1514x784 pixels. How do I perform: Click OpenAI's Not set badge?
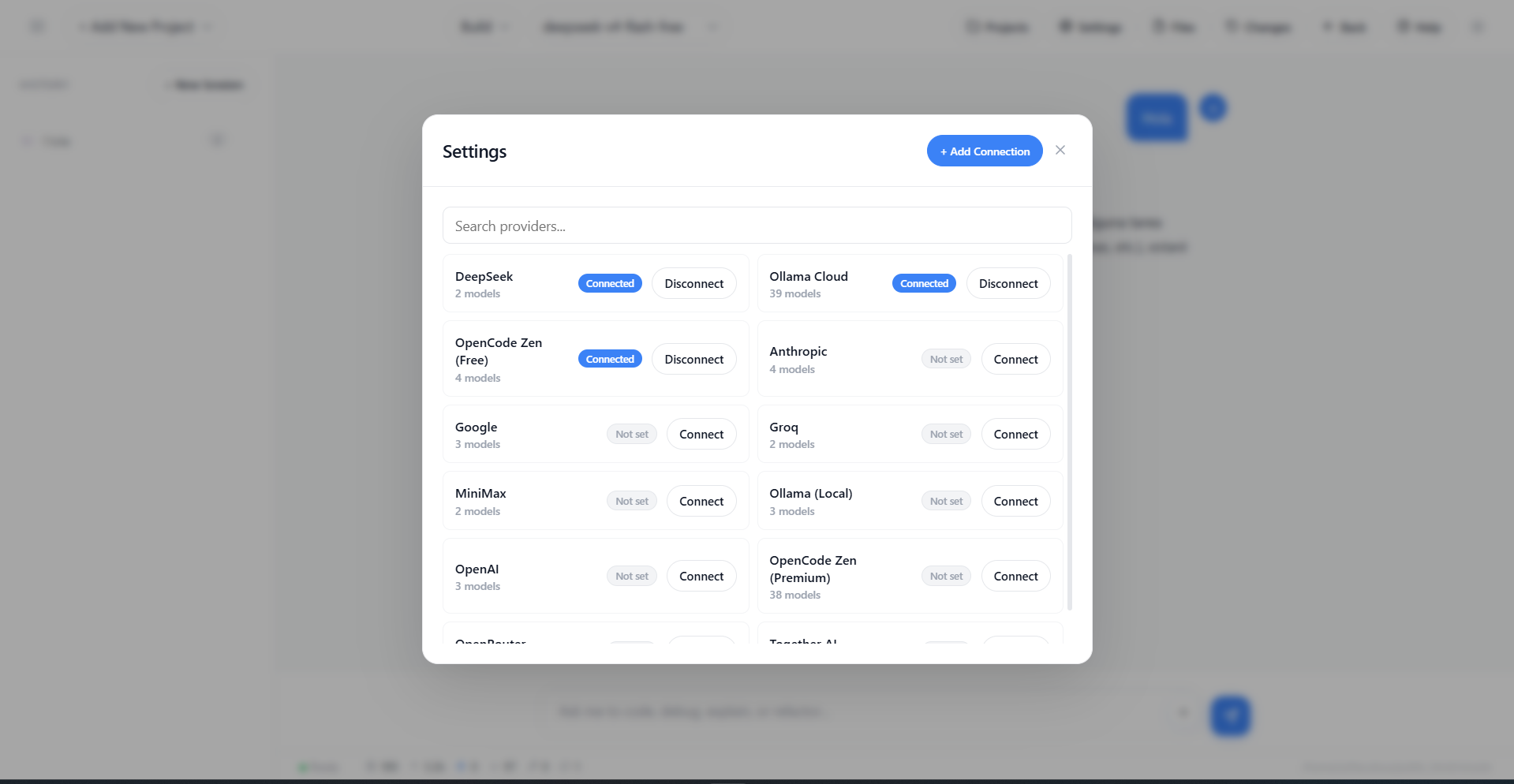632,576
